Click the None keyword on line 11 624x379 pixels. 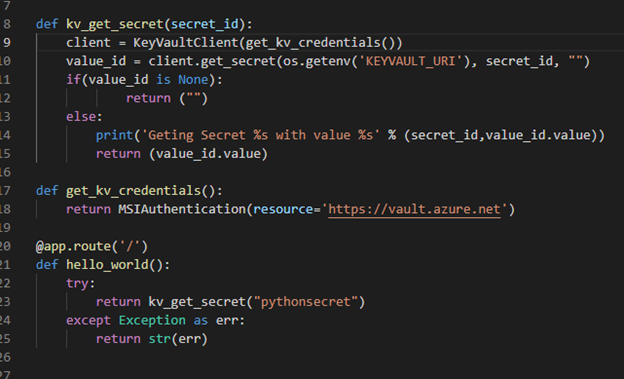[x=193, y=80]
